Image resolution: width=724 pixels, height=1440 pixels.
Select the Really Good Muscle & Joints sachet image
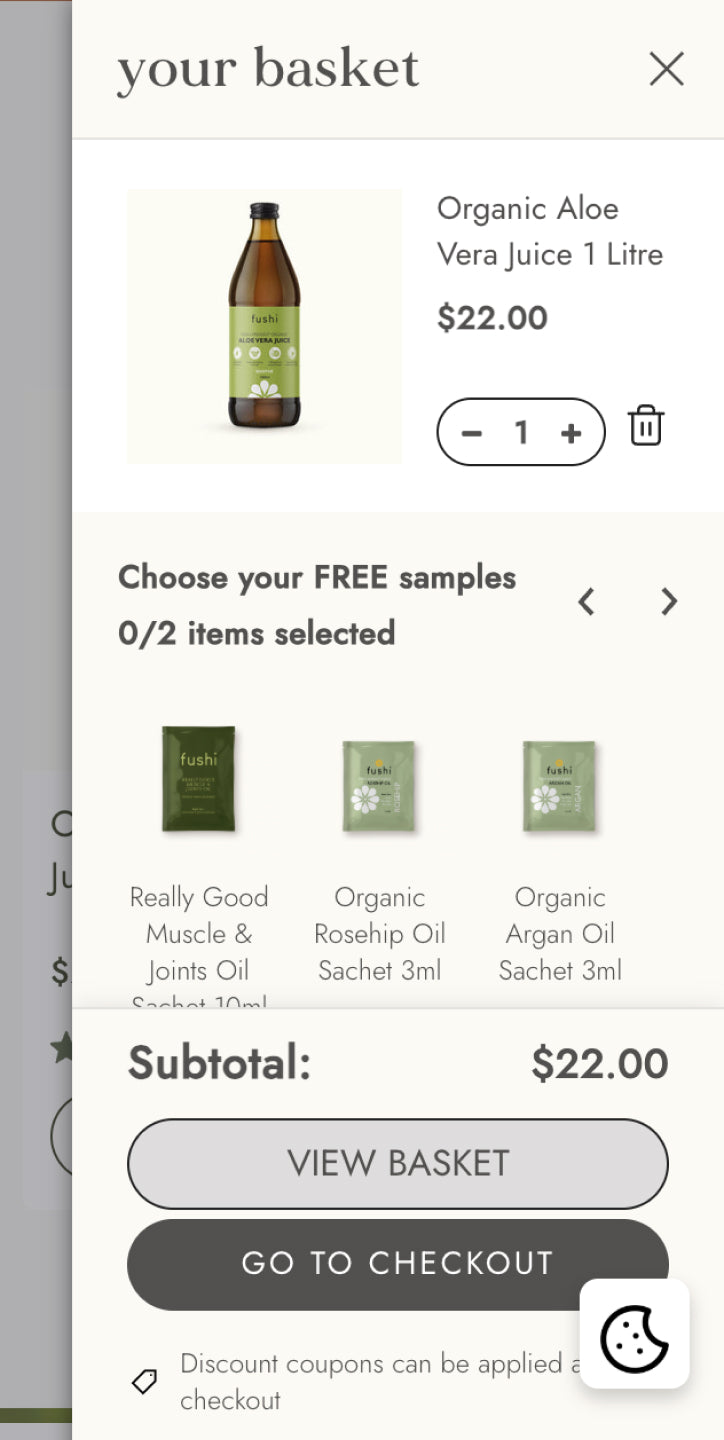199,780
